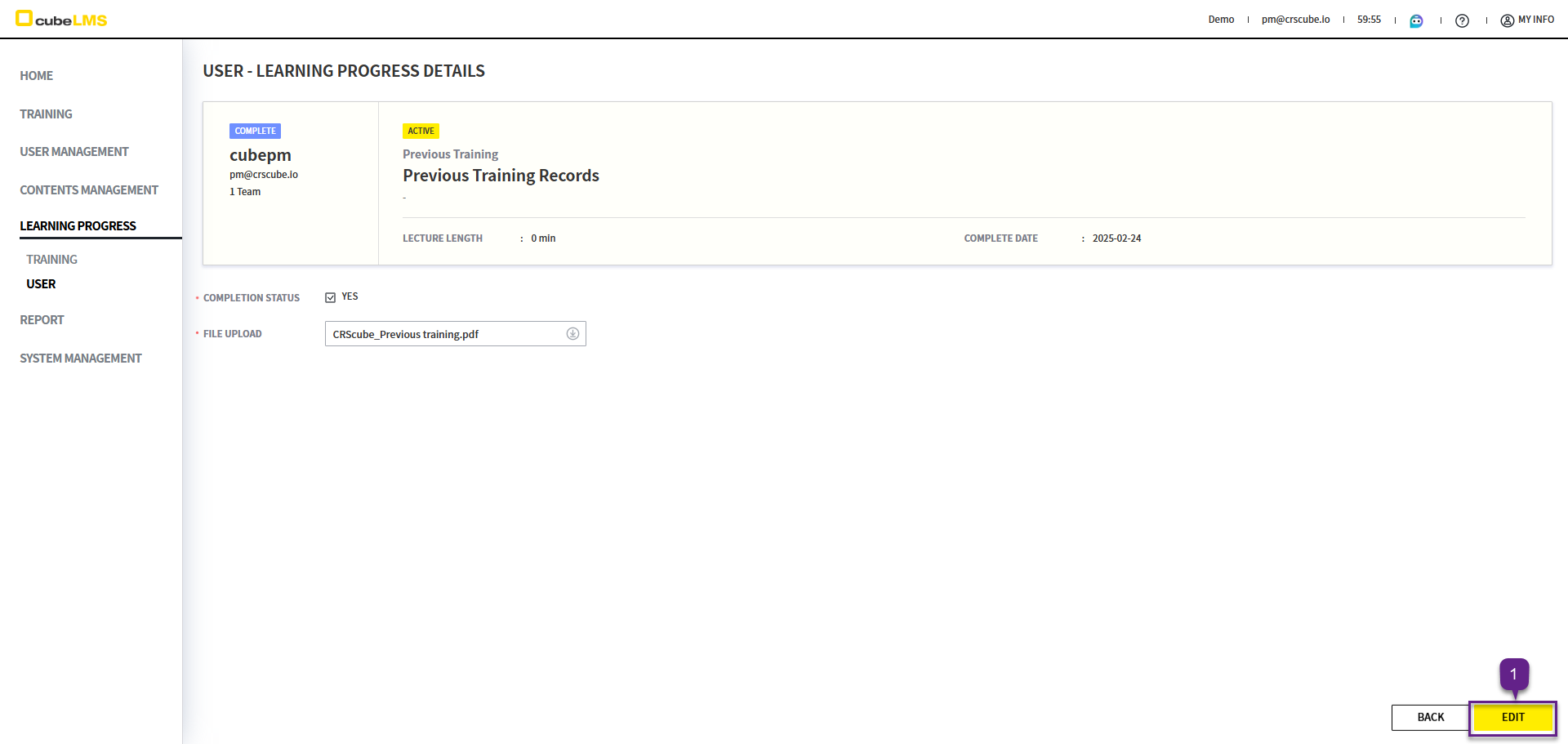This screenshot has height=744, width=1568.
Task: Click the pm@crscube.io account in header
Action: pyautogui.click(x=1295, y=20)
